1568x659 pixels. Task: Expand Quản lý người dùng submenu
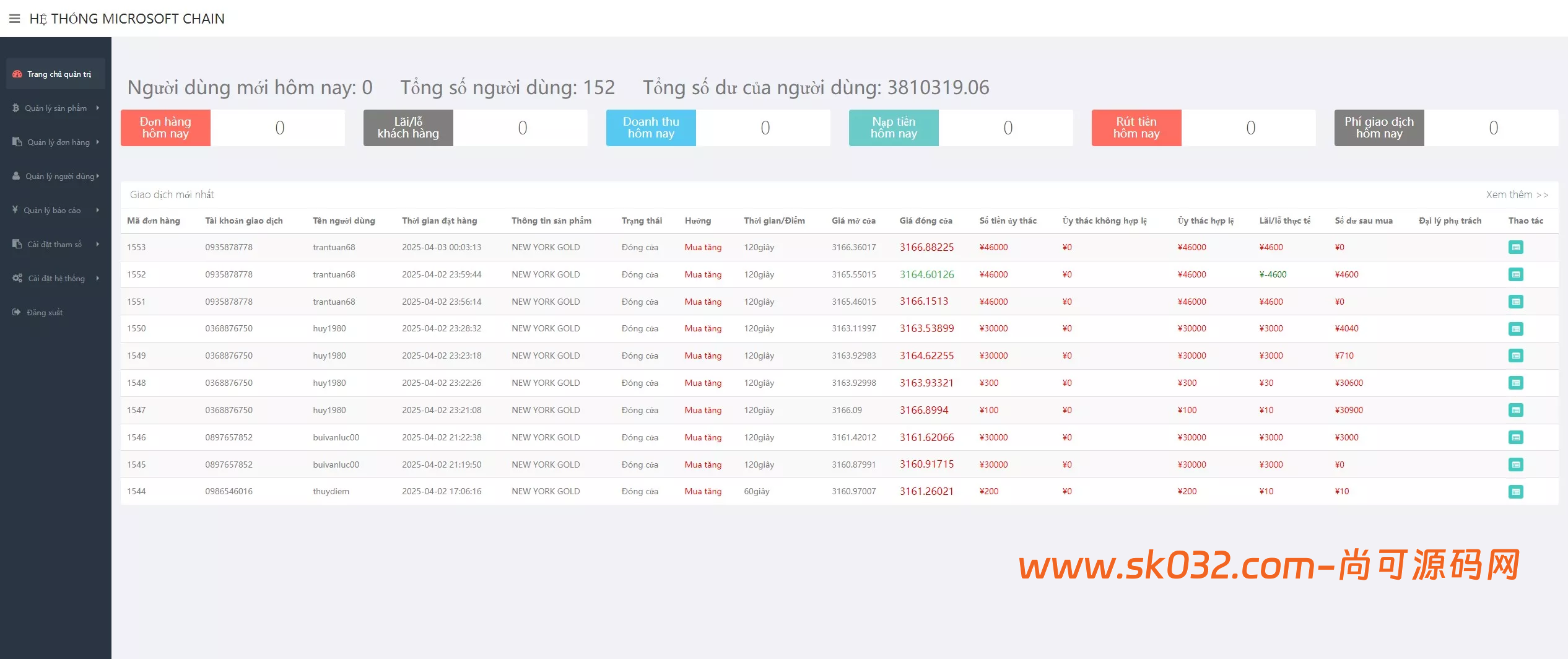coord(56,177)
